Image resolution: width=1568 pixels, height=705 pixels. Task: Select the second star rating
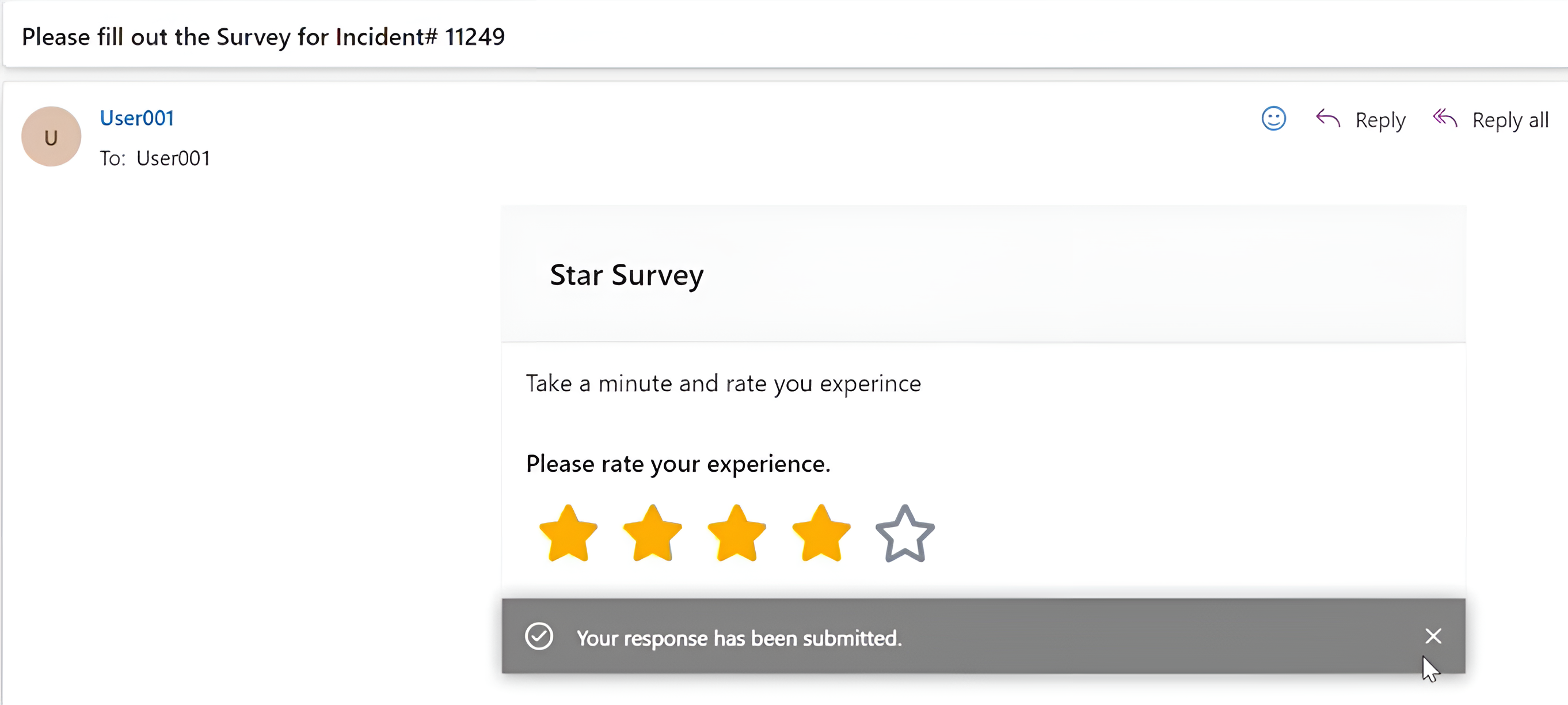coord(653,533)
